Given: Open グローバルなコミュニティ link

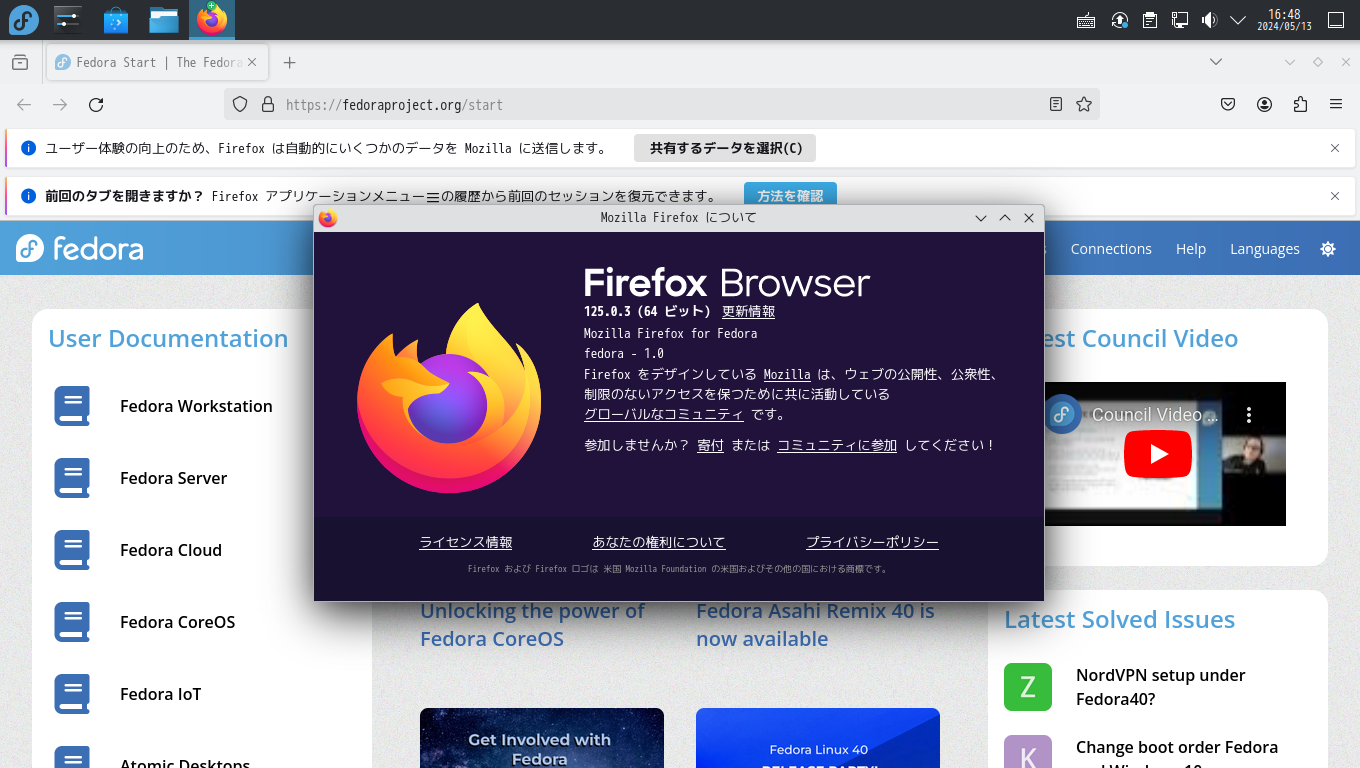Looking at the screenshot, I should (x=664, y=414).
